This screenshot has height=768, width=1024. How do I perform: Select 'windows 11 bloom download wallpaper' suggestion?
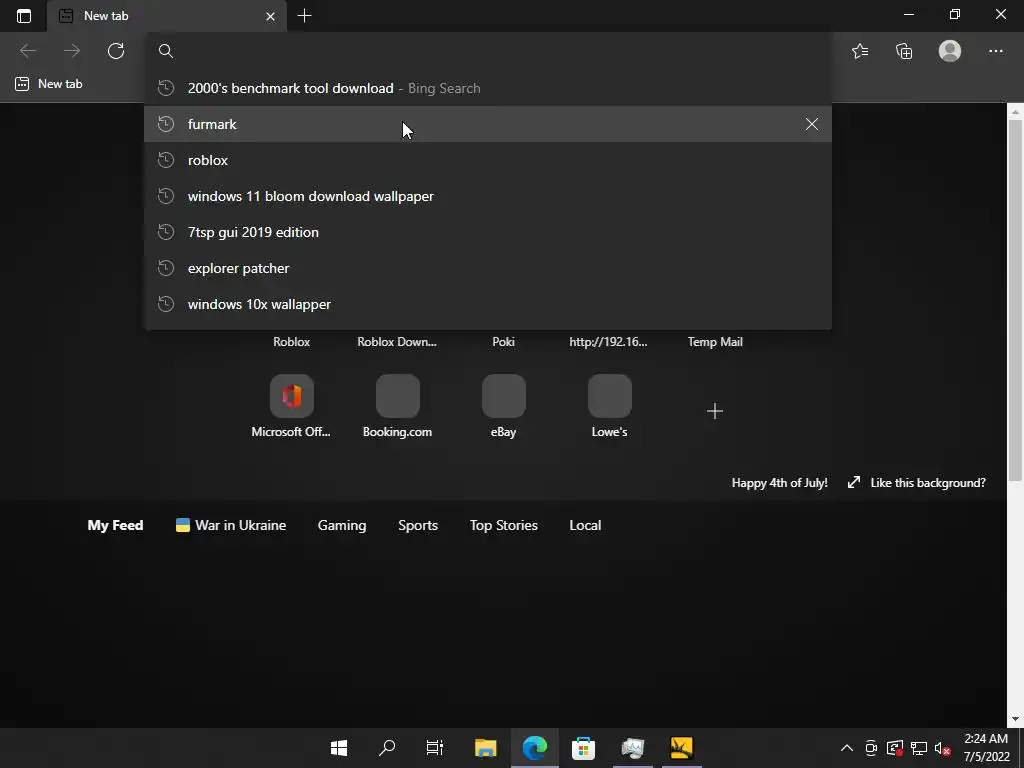point(488,196)
